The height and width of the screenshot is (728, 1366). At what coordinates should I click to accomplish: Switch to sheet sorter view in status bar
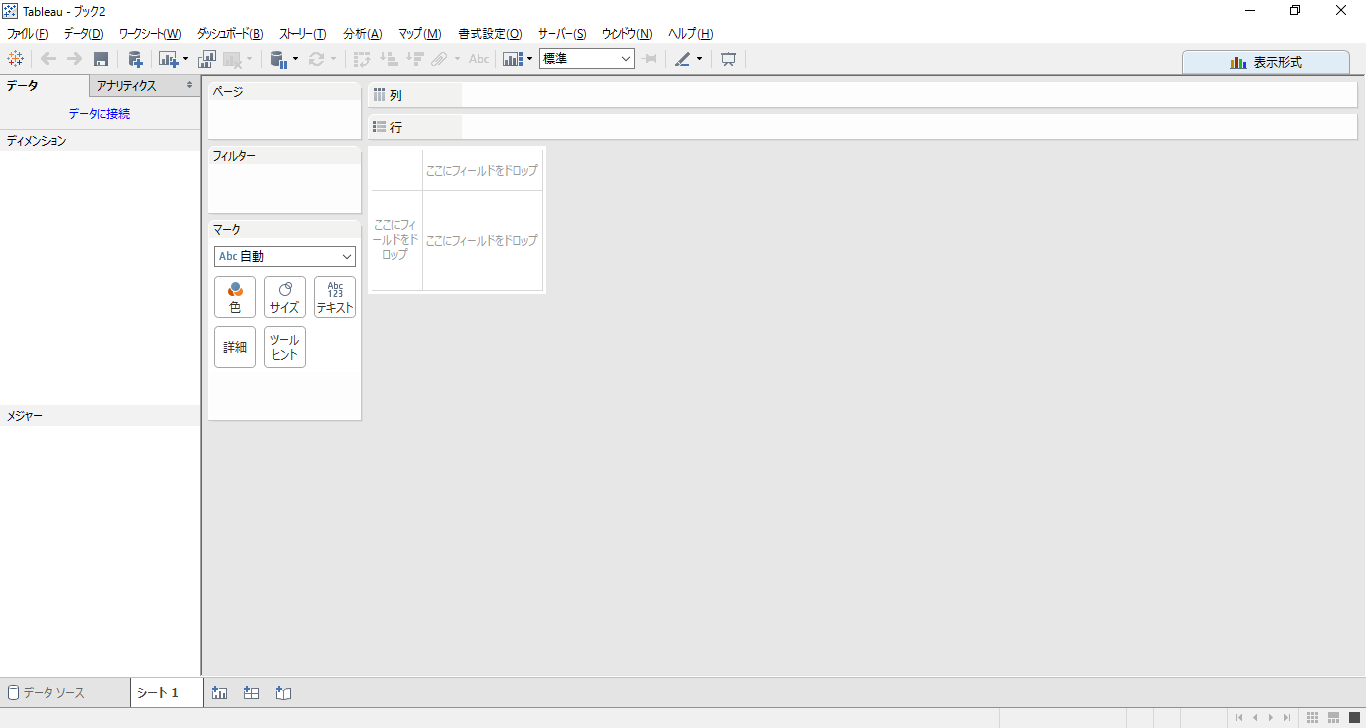(x=1312, y=717)
